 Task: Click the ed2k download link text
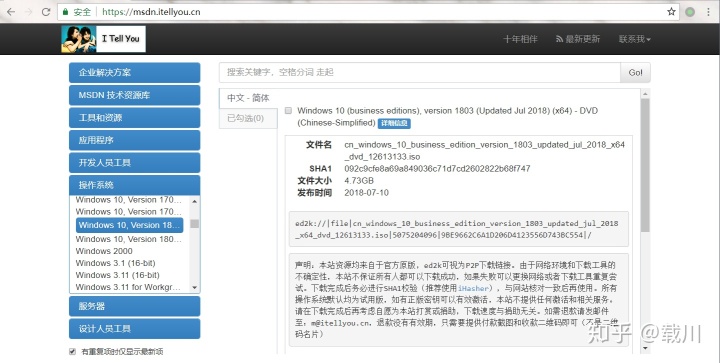[x=457, y=229]
